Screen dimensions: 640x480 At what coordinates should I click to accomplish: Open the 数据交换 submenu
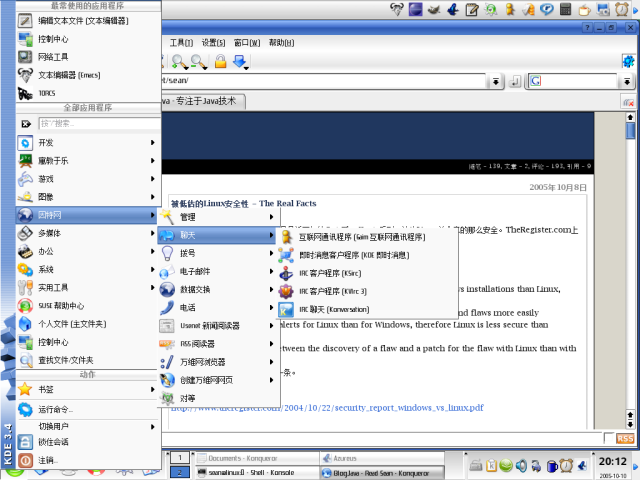(x=217, y=289)
